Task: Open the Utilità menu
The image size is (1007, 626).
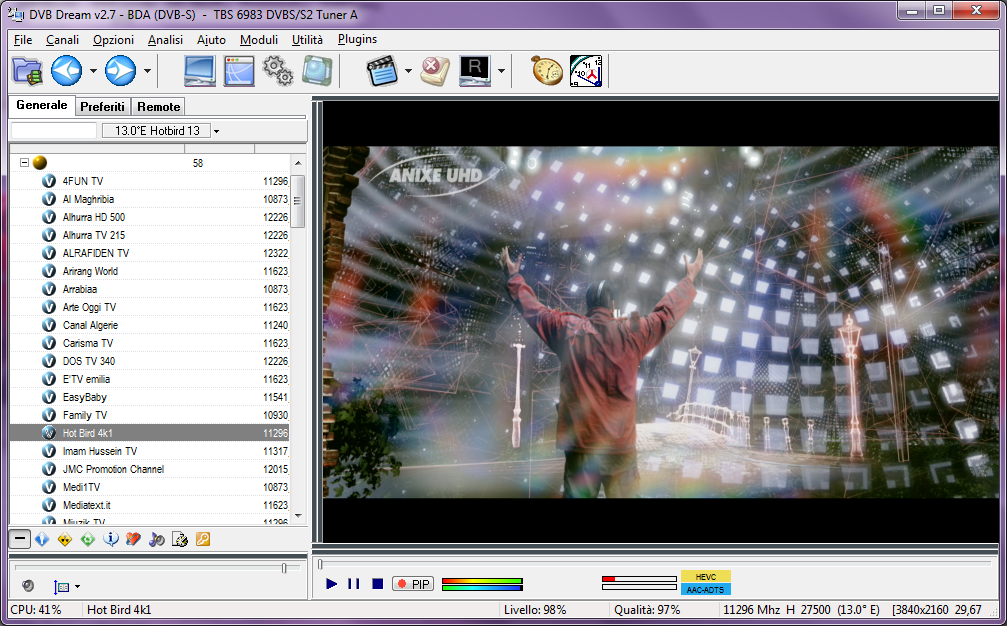Action: (x=307, y=40)
